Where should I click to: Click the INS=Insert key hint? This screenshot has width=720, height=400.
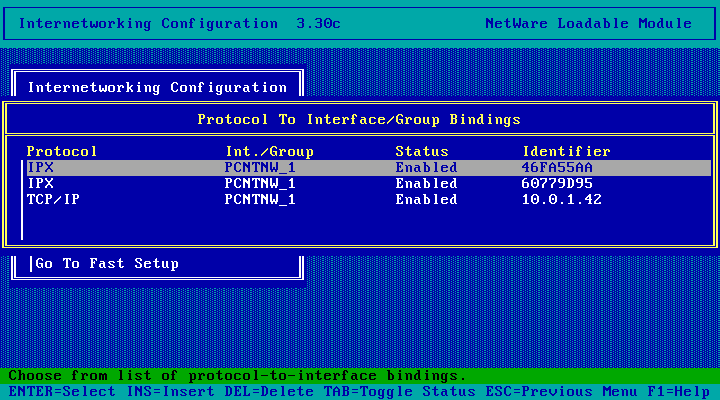point(170,392)
